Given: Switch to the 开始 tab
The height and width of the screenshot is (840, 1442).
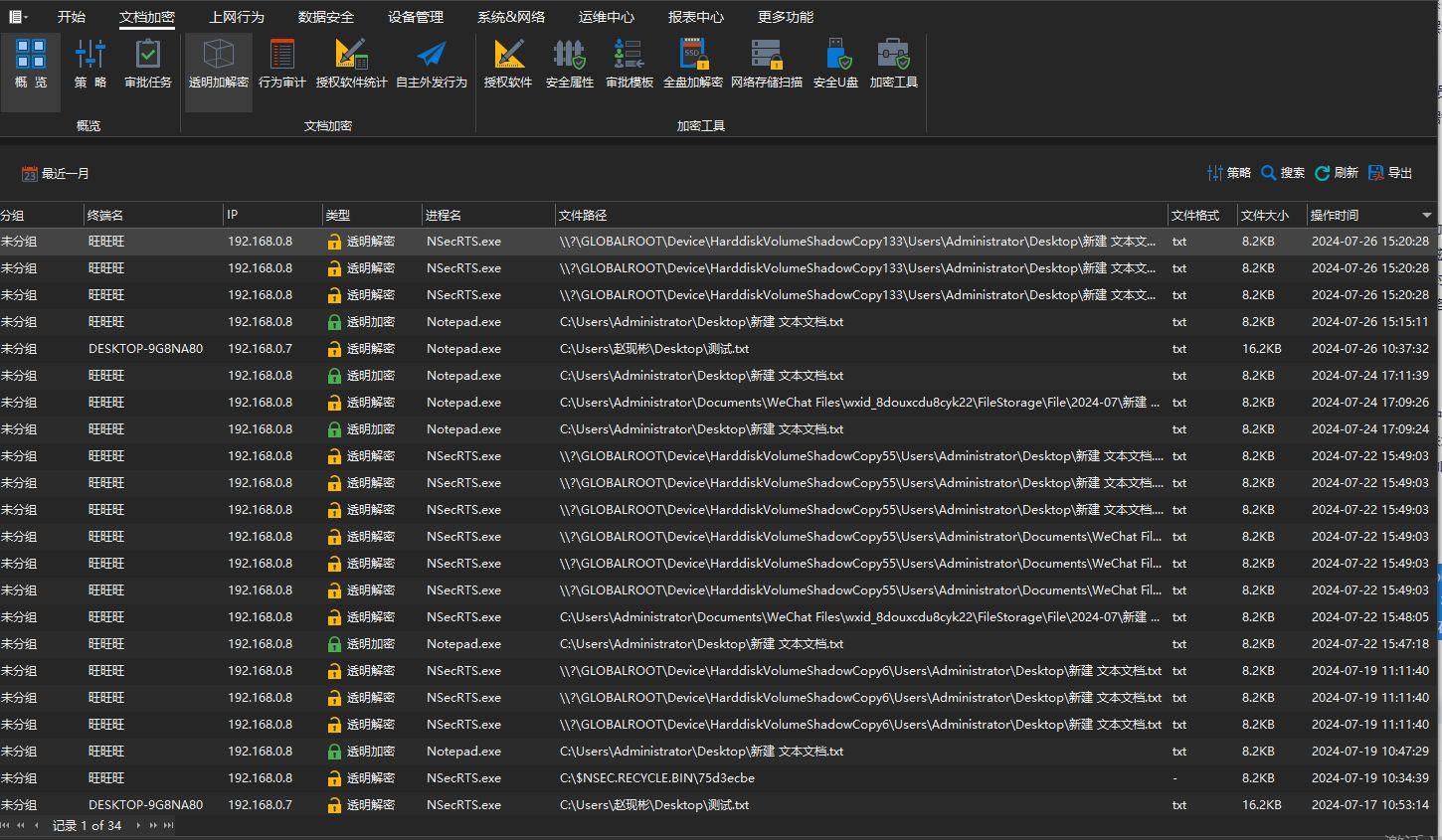Looking at the screenshot, I should pos(72,17).
